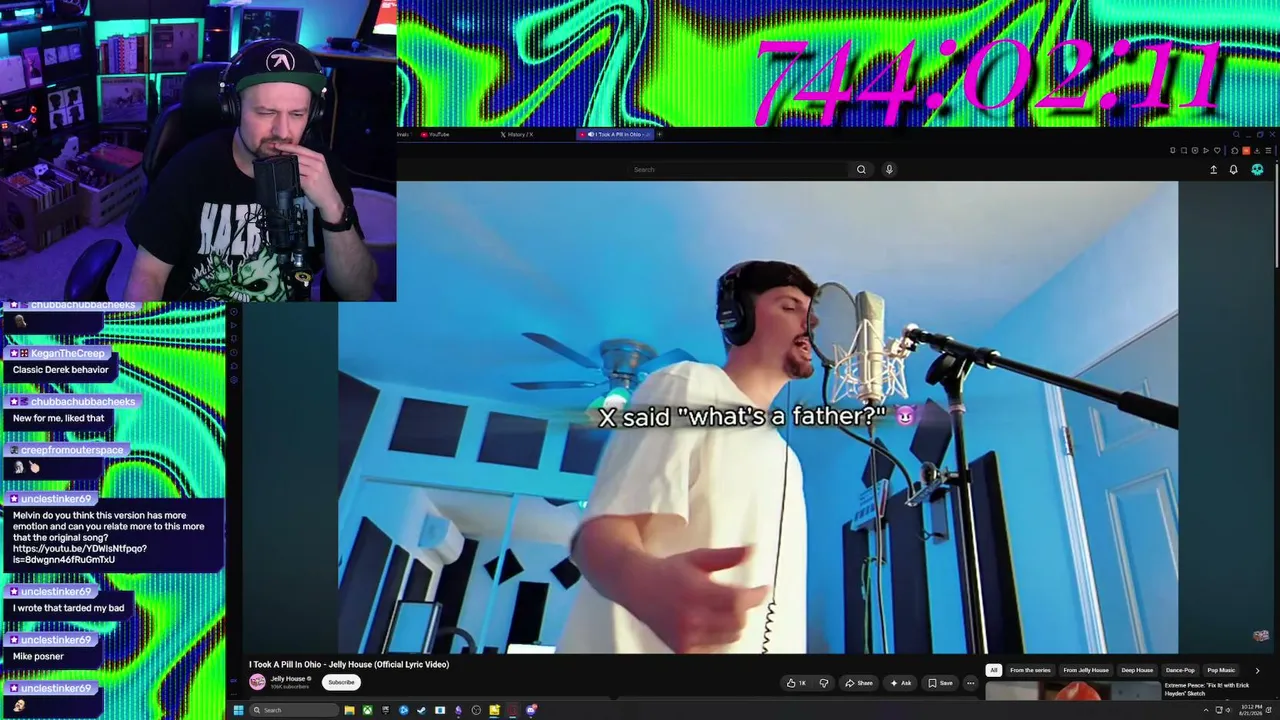The height and width of the screenshot is (720, 1280).
Task: Open the Xbox app from the taskbar
Action: pyautogui.click(x=367, y=710)
